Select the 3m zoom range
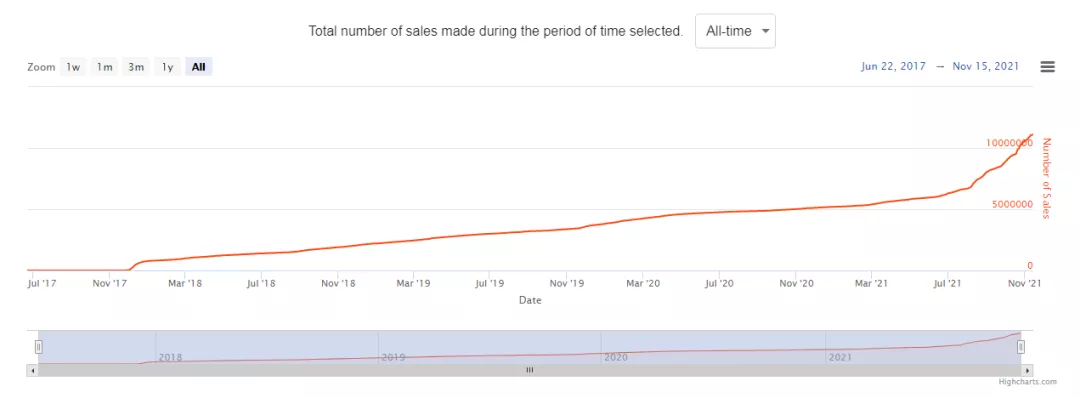The height and width of the screenshot is (398, 1080). click(x=136, y=67)
